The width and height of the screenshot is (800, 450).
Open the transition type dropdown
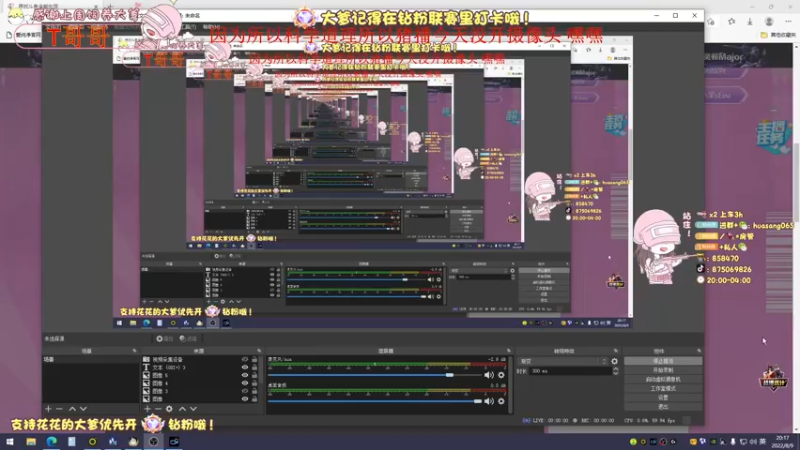pos(563,361)
